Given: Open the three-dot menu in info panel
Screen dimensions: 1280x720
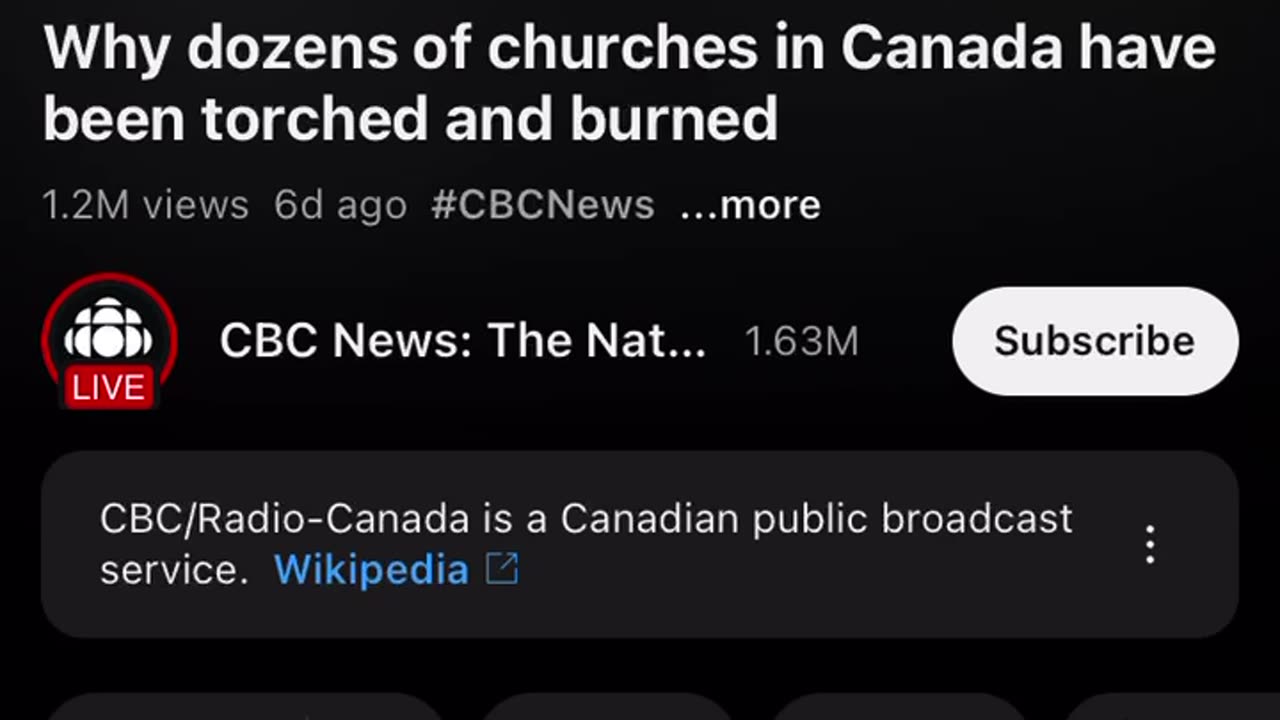Looking at the screenshot, I should [x=1150, y=545].
